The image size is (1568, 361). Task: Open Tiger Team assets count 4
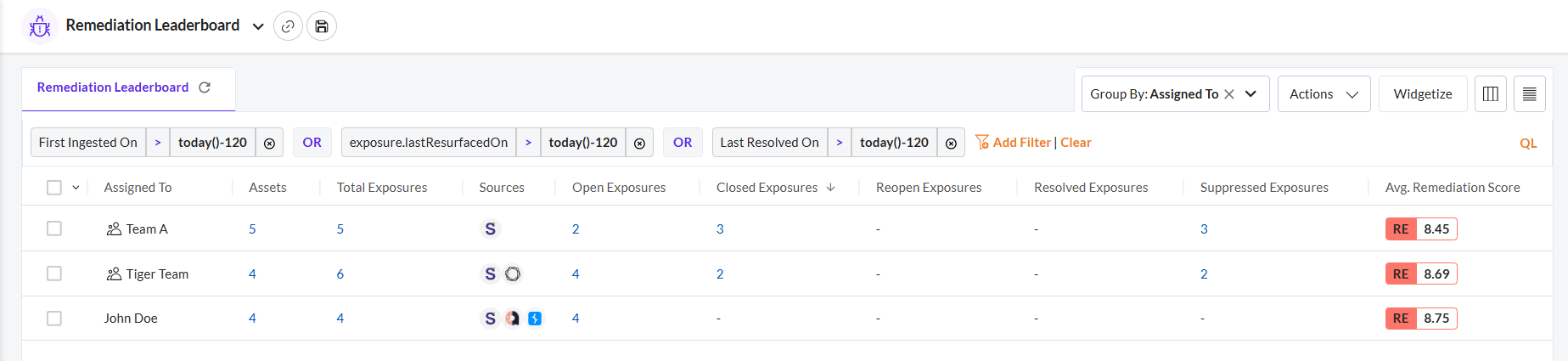pyautogui.click(x=252, y=274)
